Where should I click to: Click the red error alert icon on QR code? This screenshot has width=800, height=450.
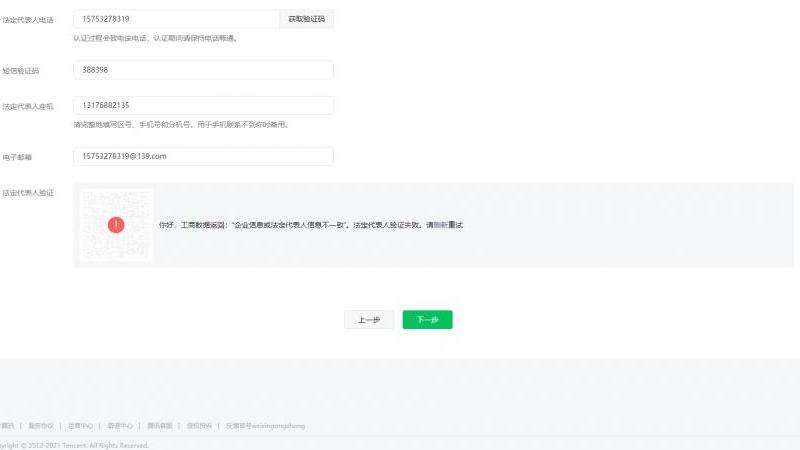click(x=116, y=225)
